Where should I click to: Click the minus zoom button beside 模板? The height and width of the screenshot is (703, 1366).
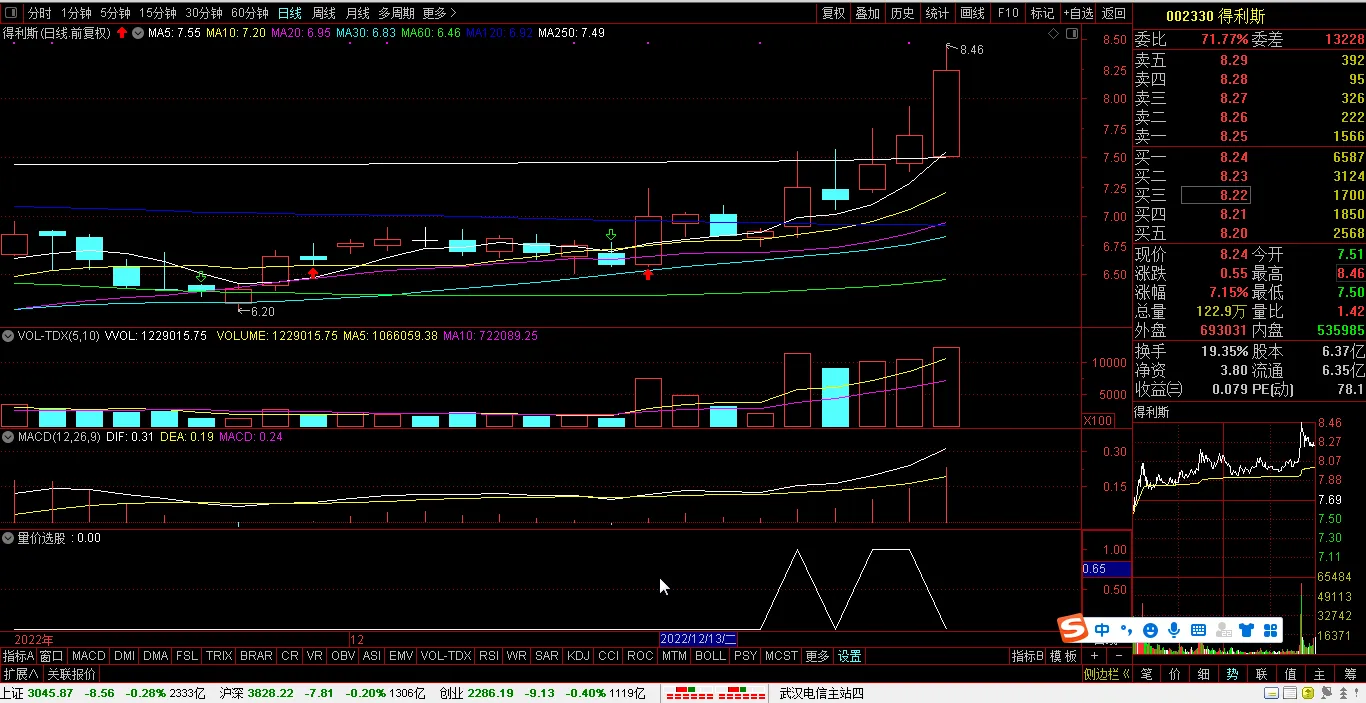click(x=1117, y=656)
